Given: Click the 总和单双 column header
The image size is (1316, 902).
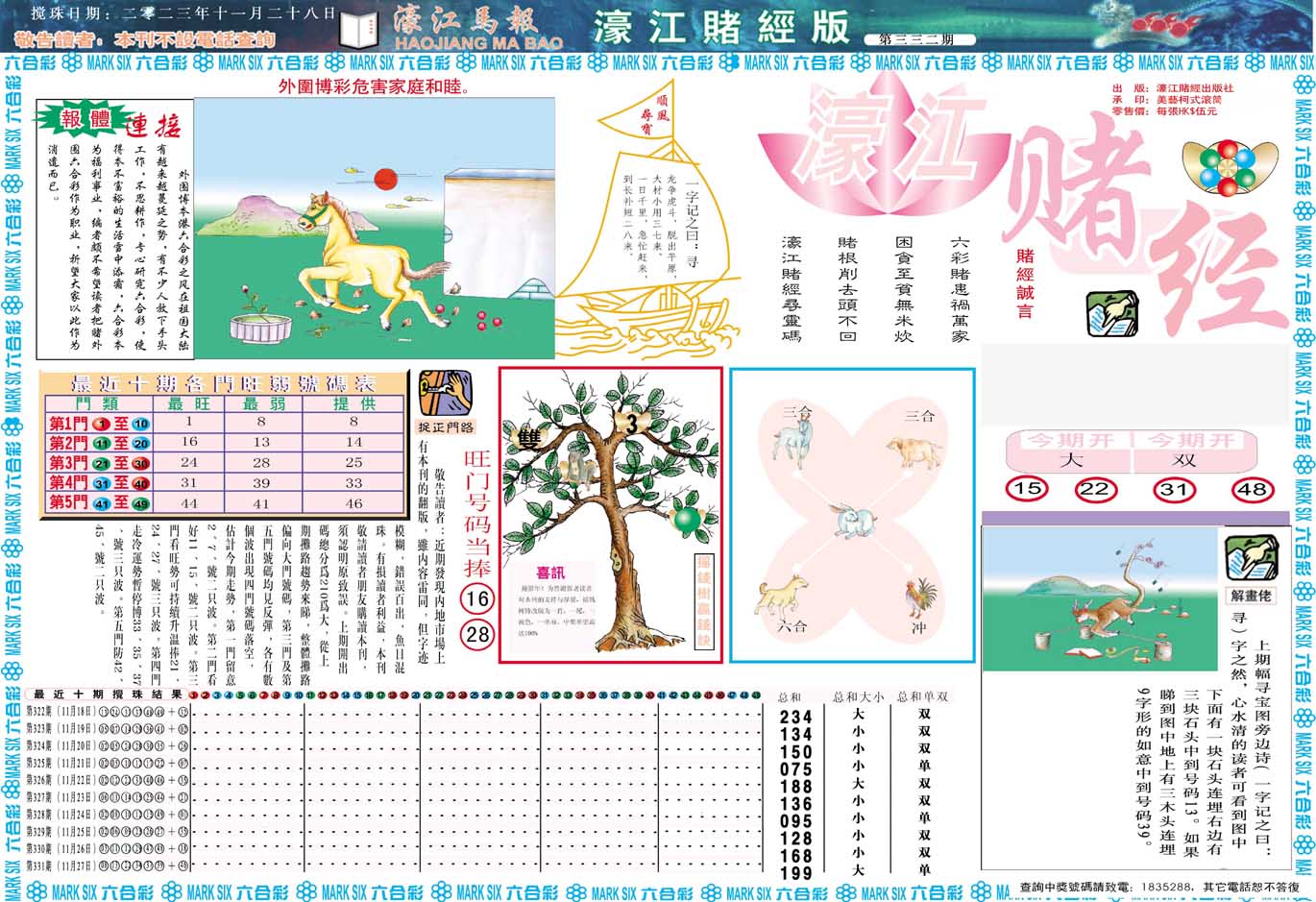Looking at the screenshot, I should coord(920,696).
